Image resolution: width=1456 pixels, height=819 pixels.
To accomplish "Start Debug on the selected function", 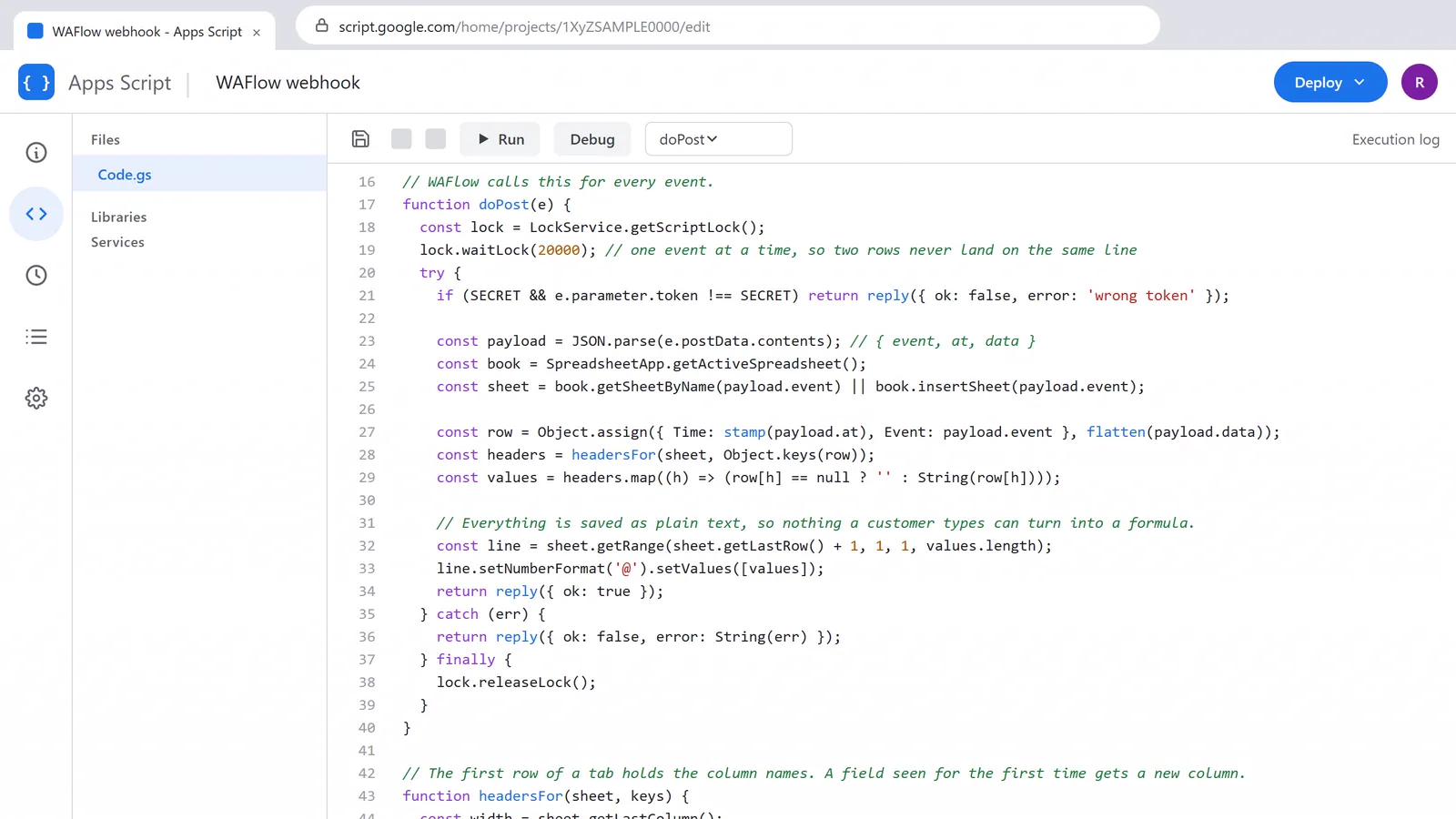I will [x=592, y=139].
